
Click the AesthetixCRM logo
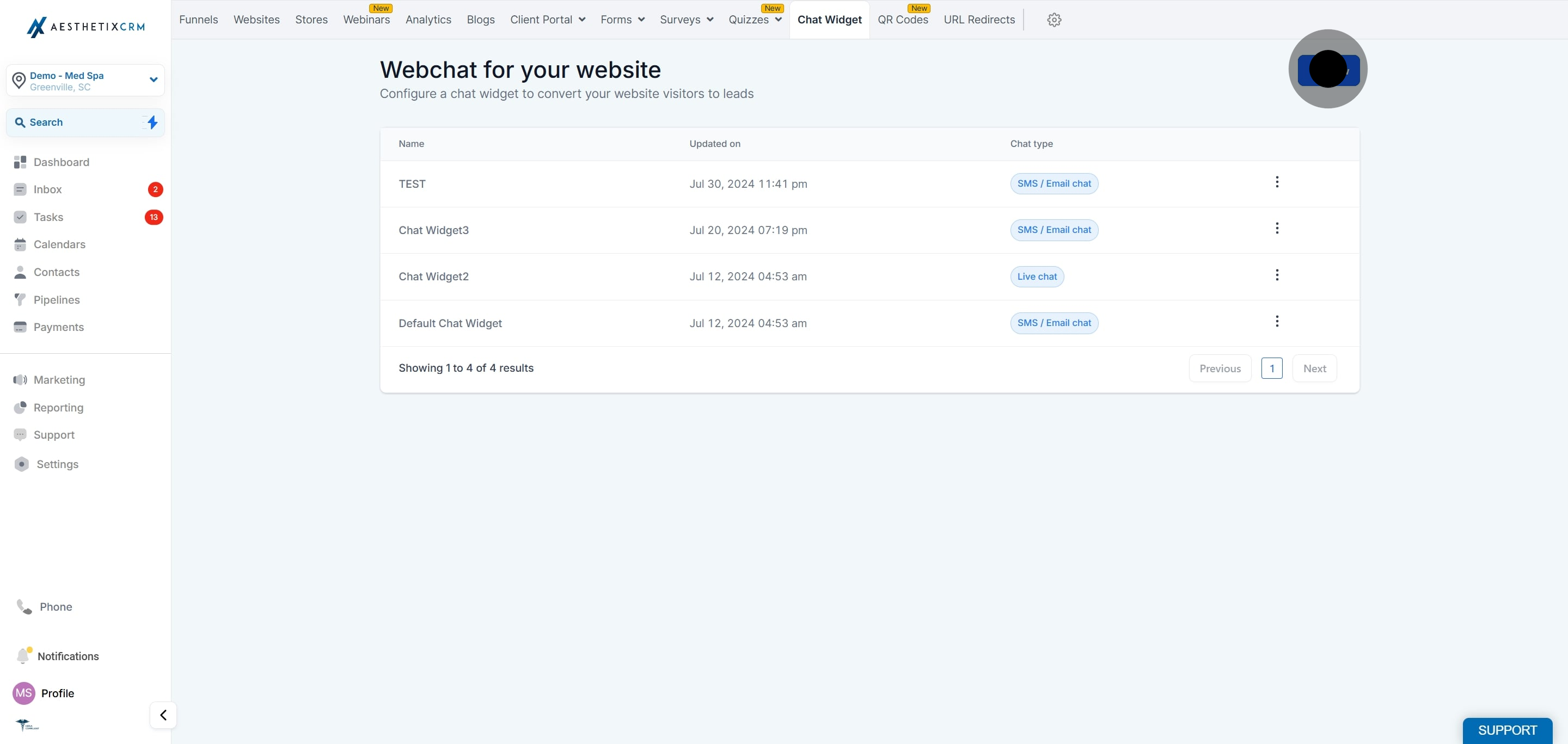coord(86,27)
